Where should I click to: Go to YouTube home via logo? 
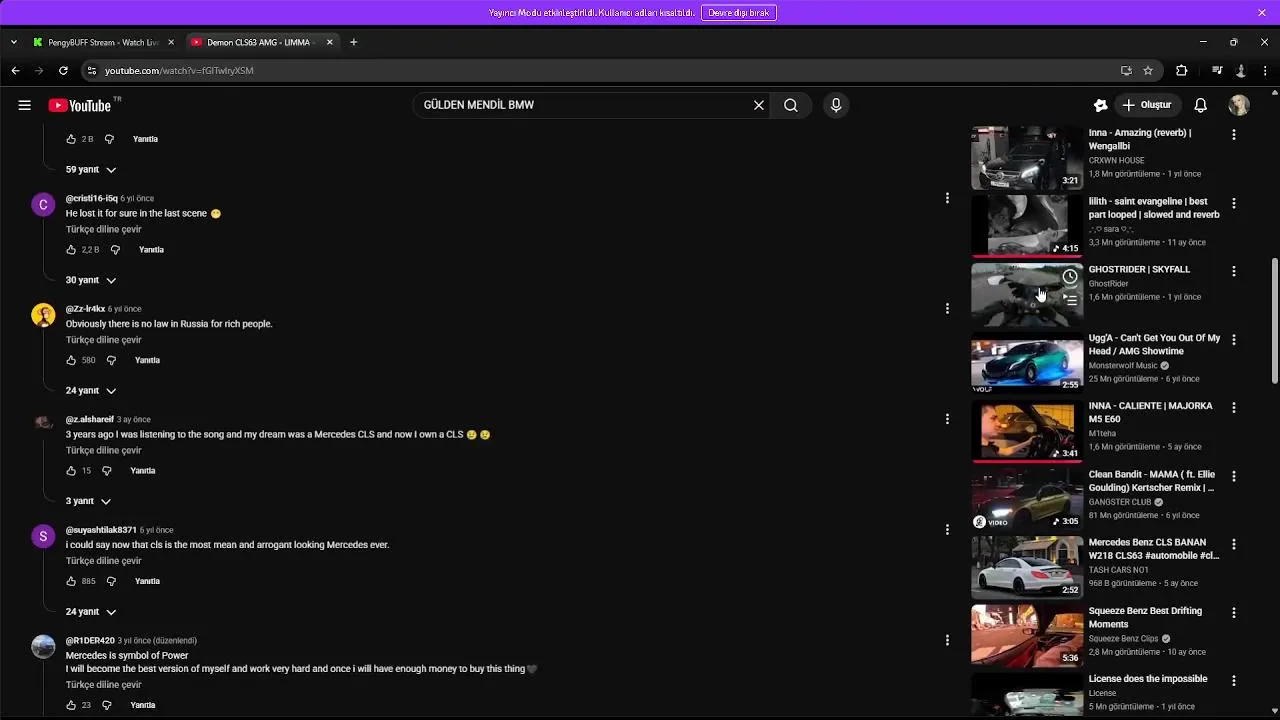80,105
